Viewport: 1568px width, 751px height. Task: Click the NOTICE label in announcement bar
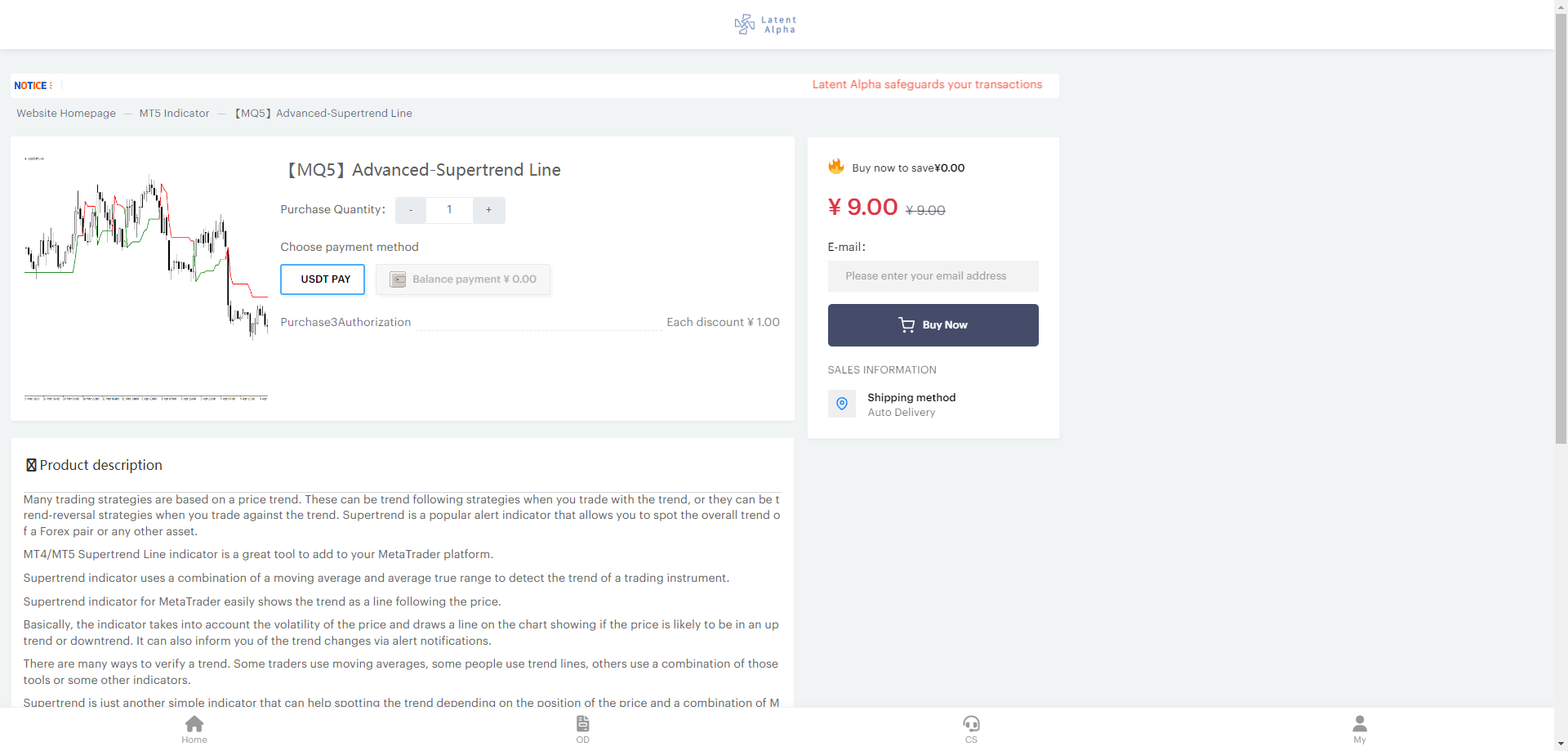pyautogui.click(x=30, y=86)
